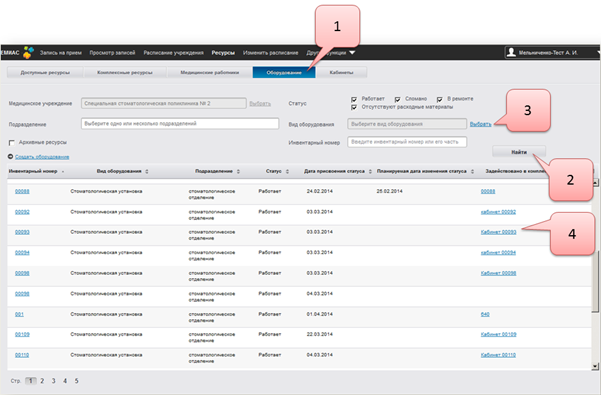Switch to the Кабинеты tab
The image size is (601, 395).
(x=342, y=72)
